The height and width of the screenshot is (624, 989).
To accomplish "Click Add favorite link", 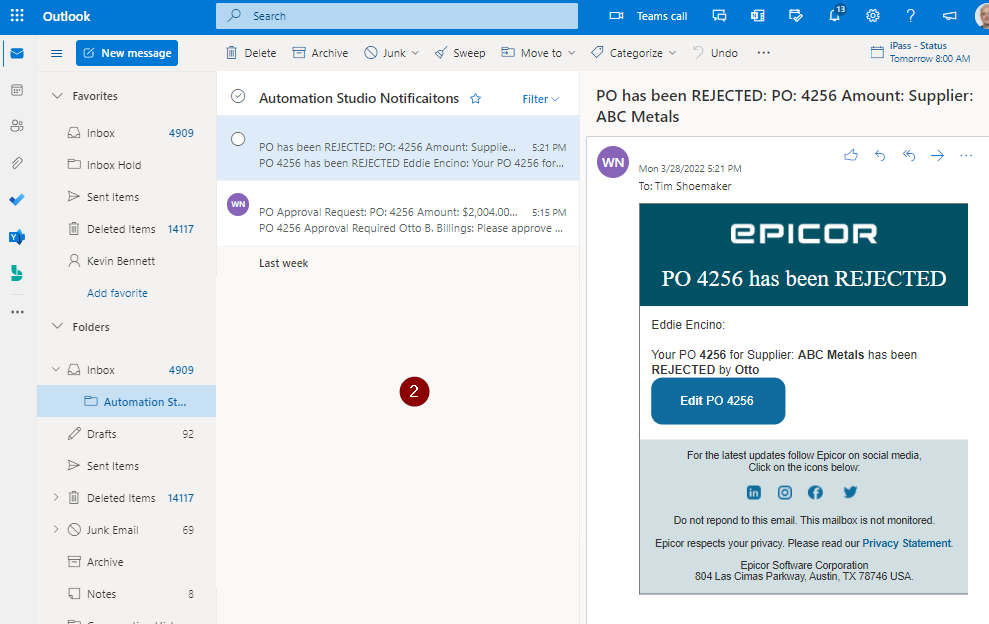I will [x=117, y=293].
